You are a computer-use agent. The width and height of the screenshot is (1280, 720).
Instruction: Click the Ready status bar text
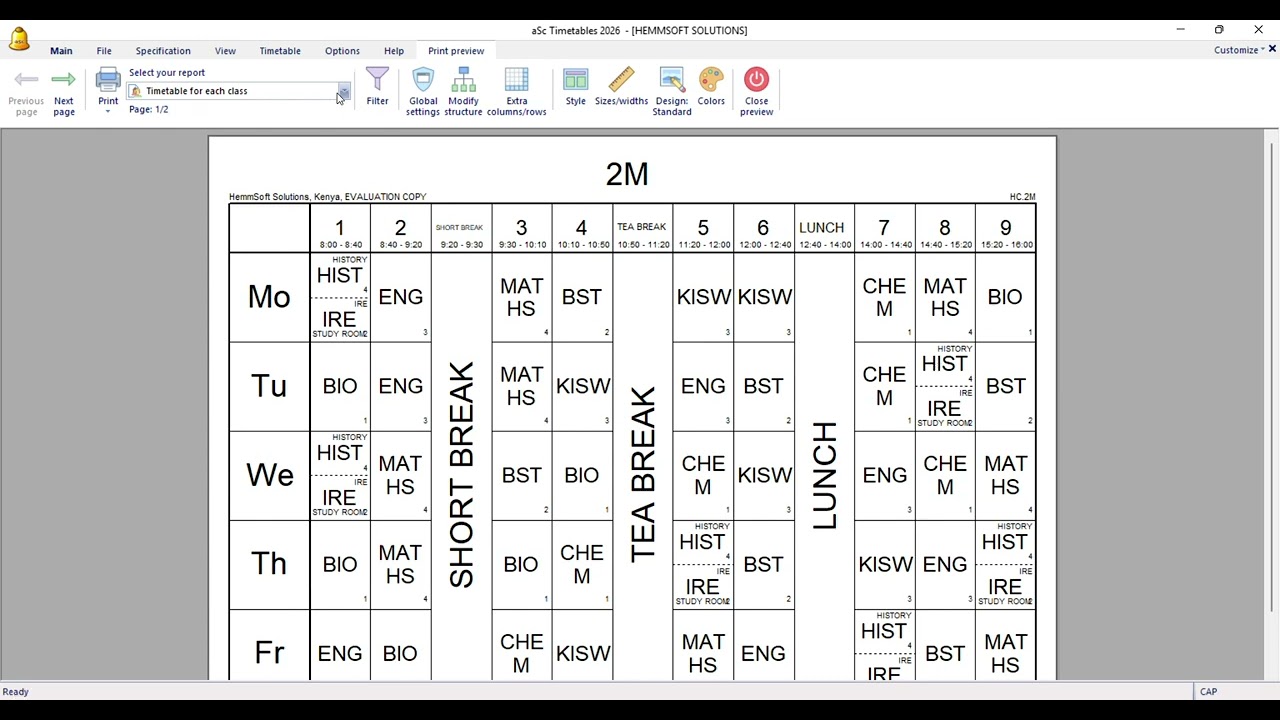(16, 692)
